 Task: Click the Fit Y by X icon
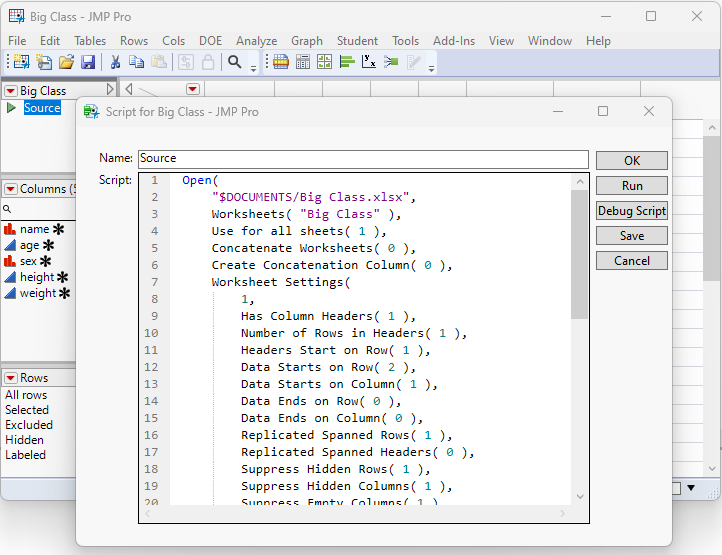(x=369, y=62)
